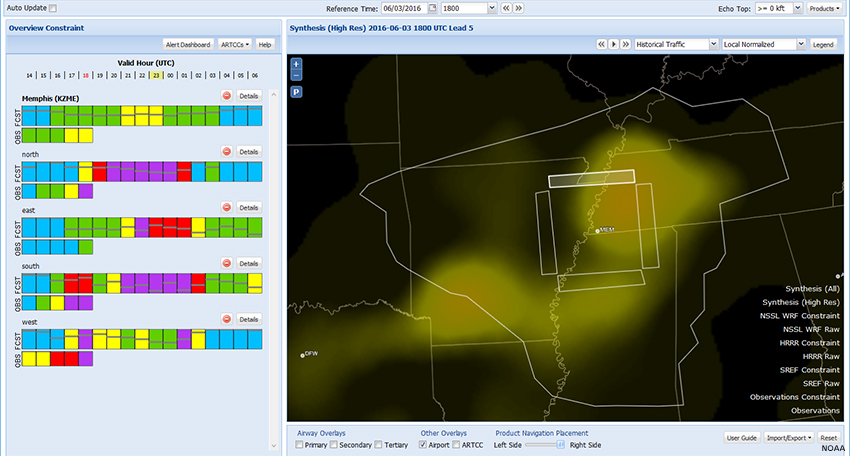Step reference time backward
Screen dimensions: 850x456
tap(506, 8)
